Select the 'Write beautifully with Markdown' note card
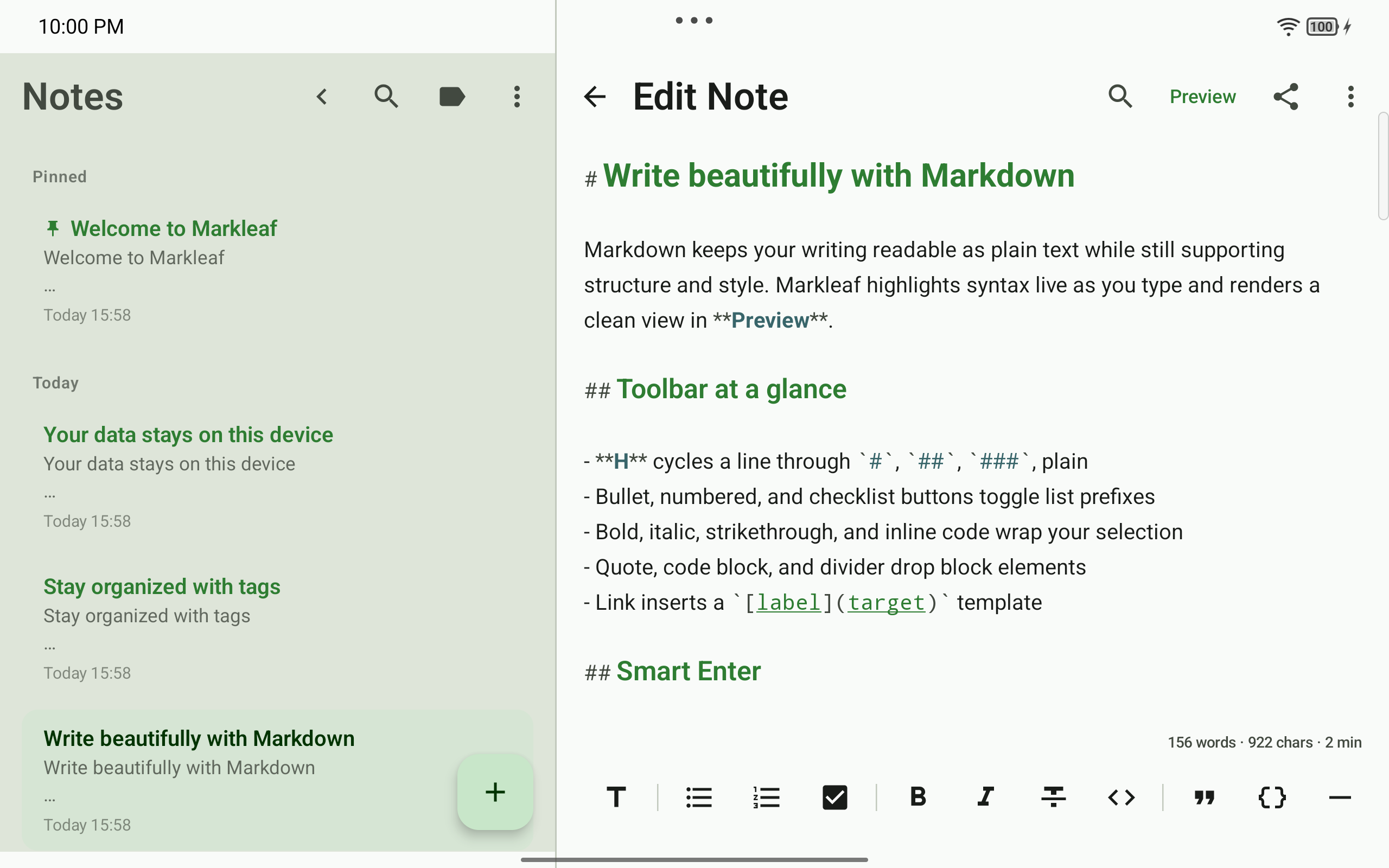 click(x=277, y=780)
